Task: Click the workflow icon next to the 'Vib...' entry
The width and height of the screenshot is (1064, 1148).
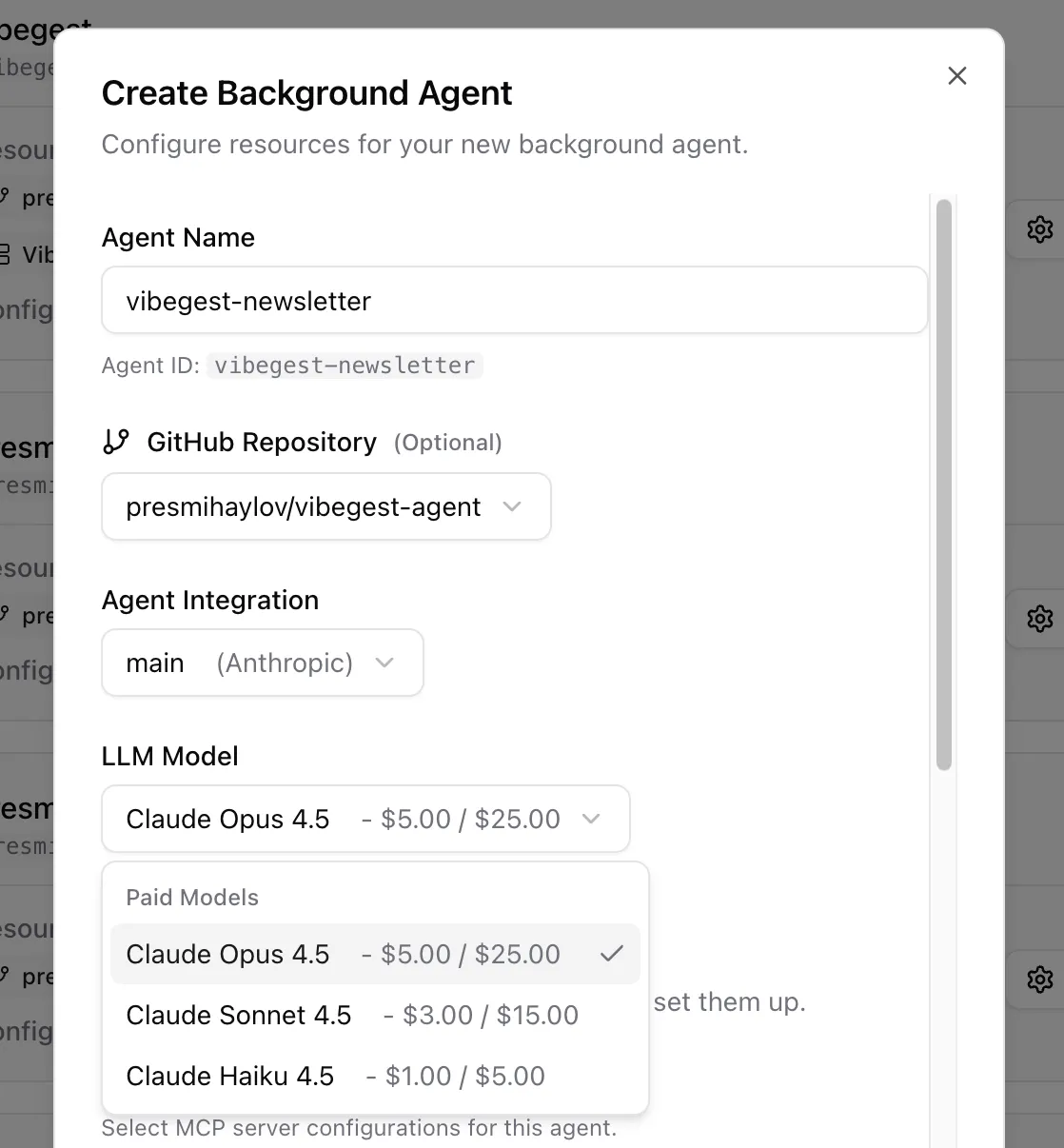Action: [x=8, y=254]
